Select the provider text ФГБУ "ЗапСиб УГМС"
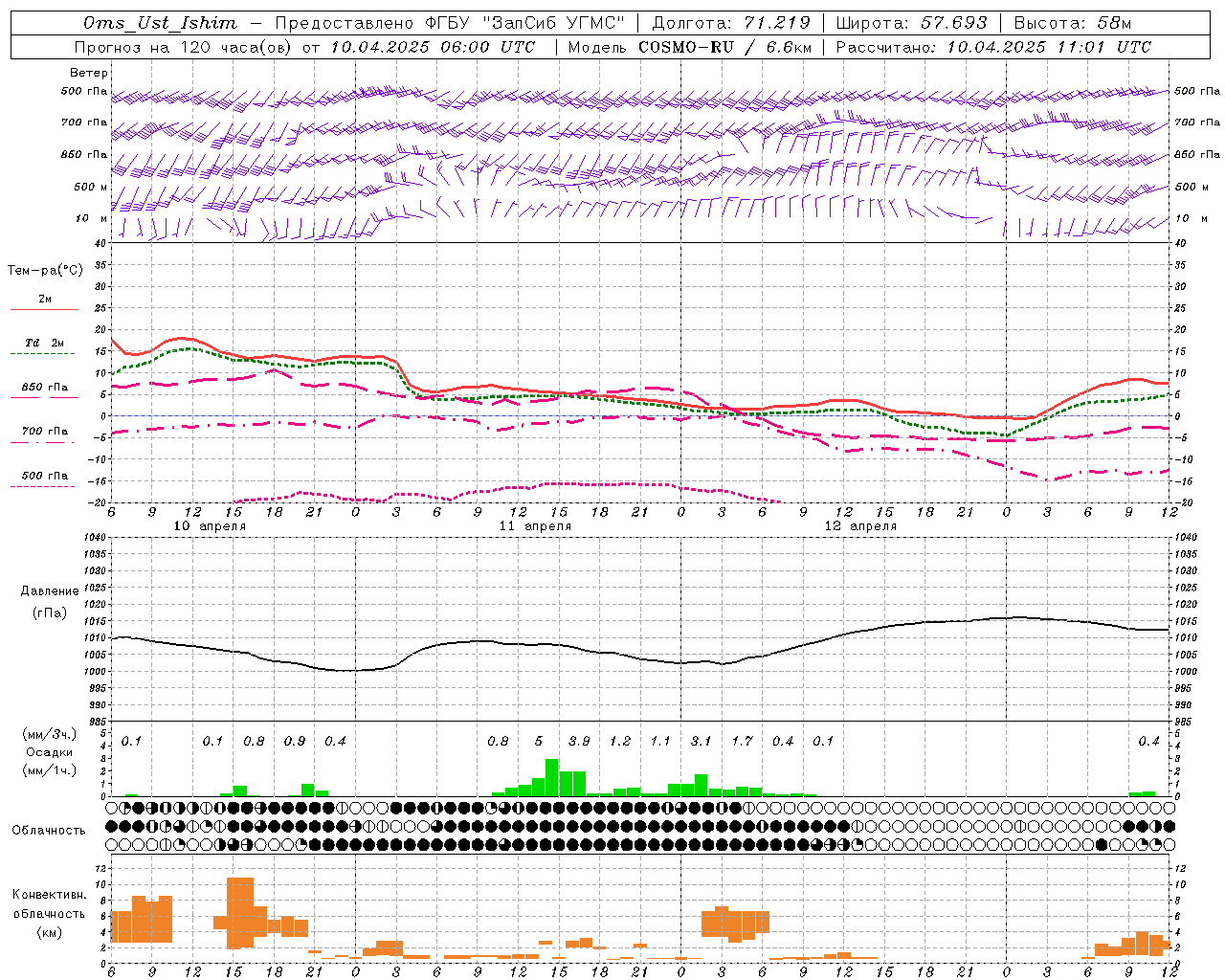This screenshot has width=1225, height=980. (524, 23)
